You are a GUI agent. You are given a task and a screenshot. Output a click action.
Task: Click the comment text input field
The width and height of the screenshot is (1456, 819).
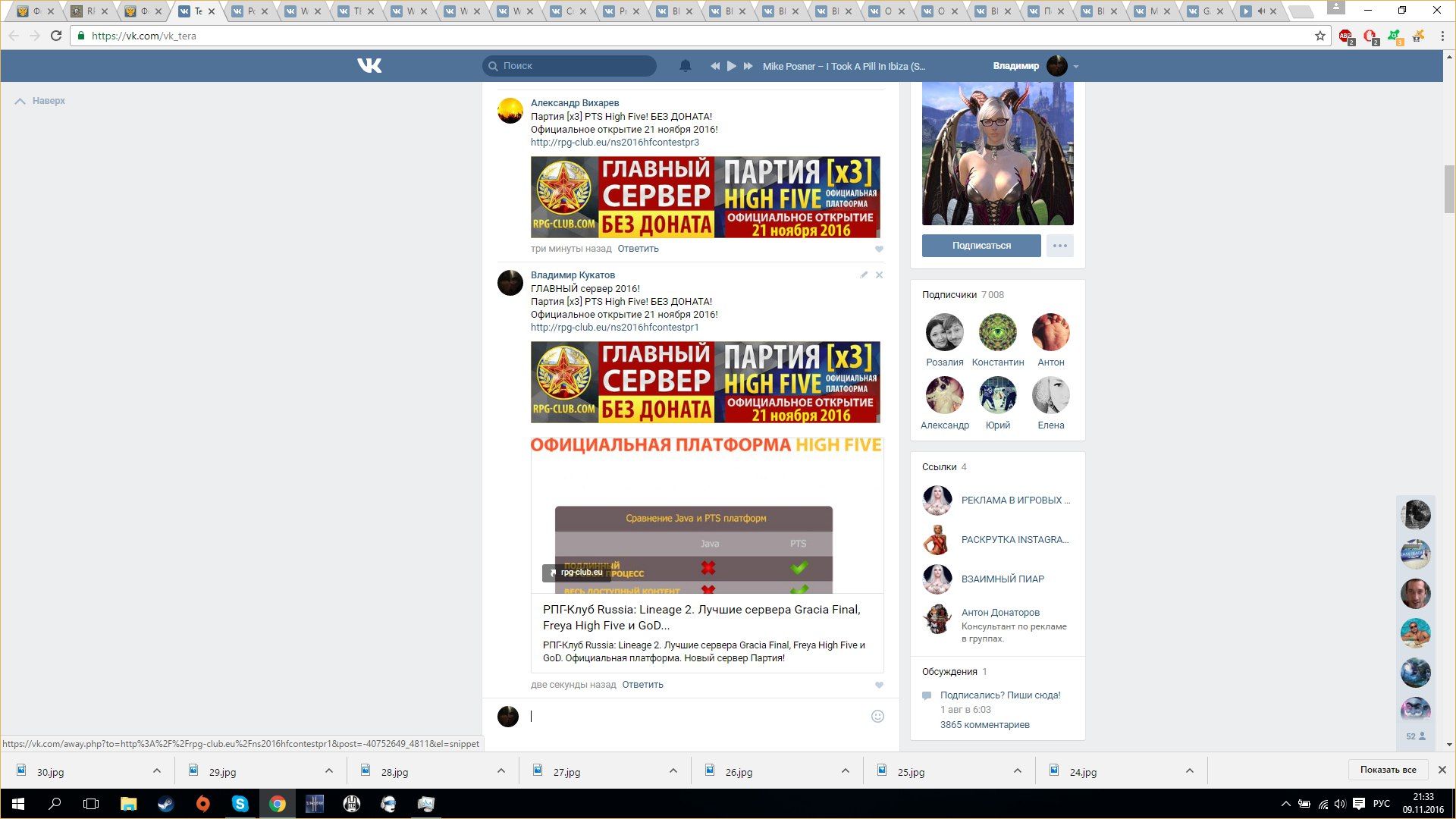[x=696, y=716]
